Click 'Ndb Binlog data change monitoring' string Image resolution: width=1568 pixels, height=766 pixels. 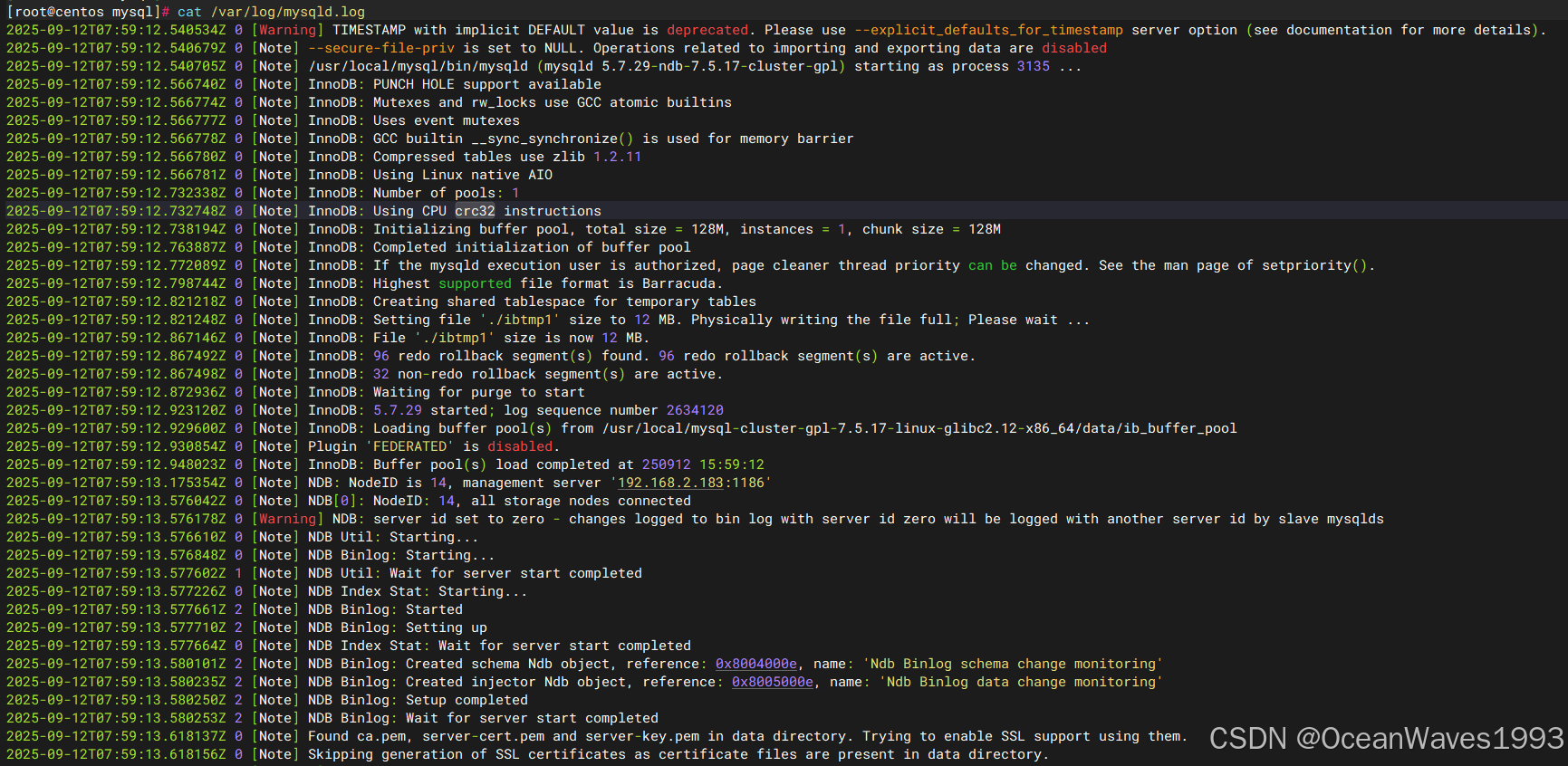(1021, 682)
